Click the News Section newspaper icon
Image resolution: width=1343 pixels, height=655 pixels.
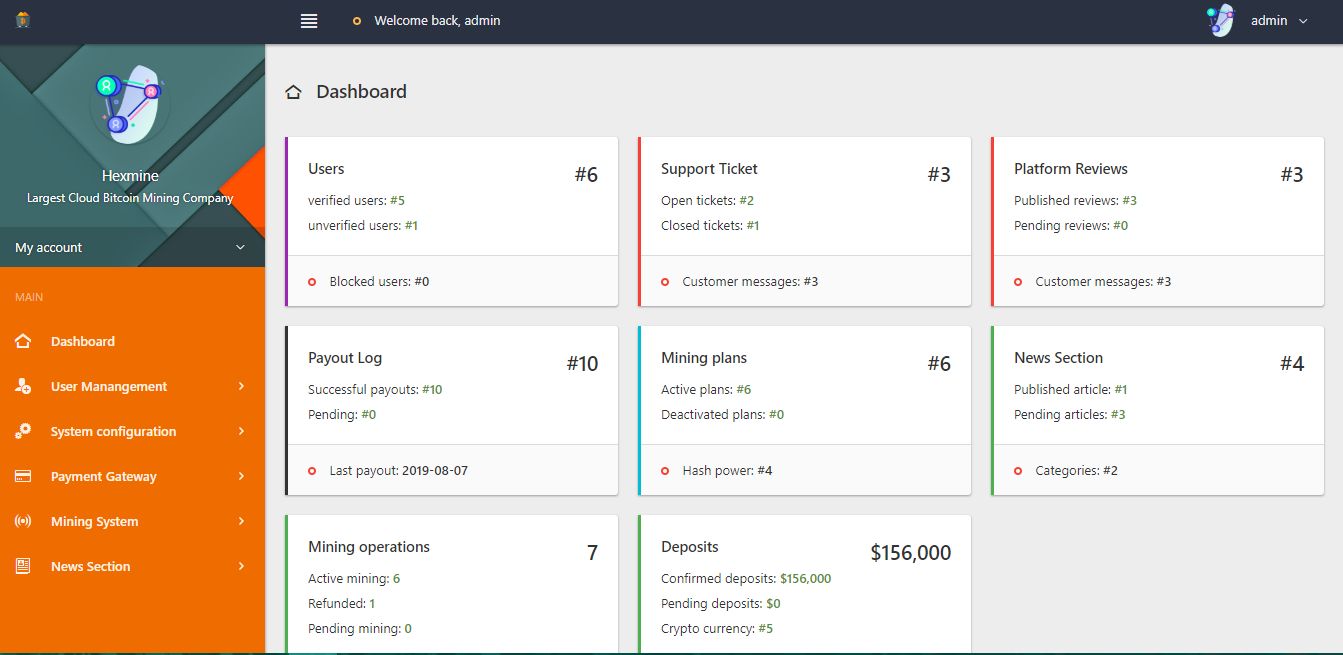23,566
